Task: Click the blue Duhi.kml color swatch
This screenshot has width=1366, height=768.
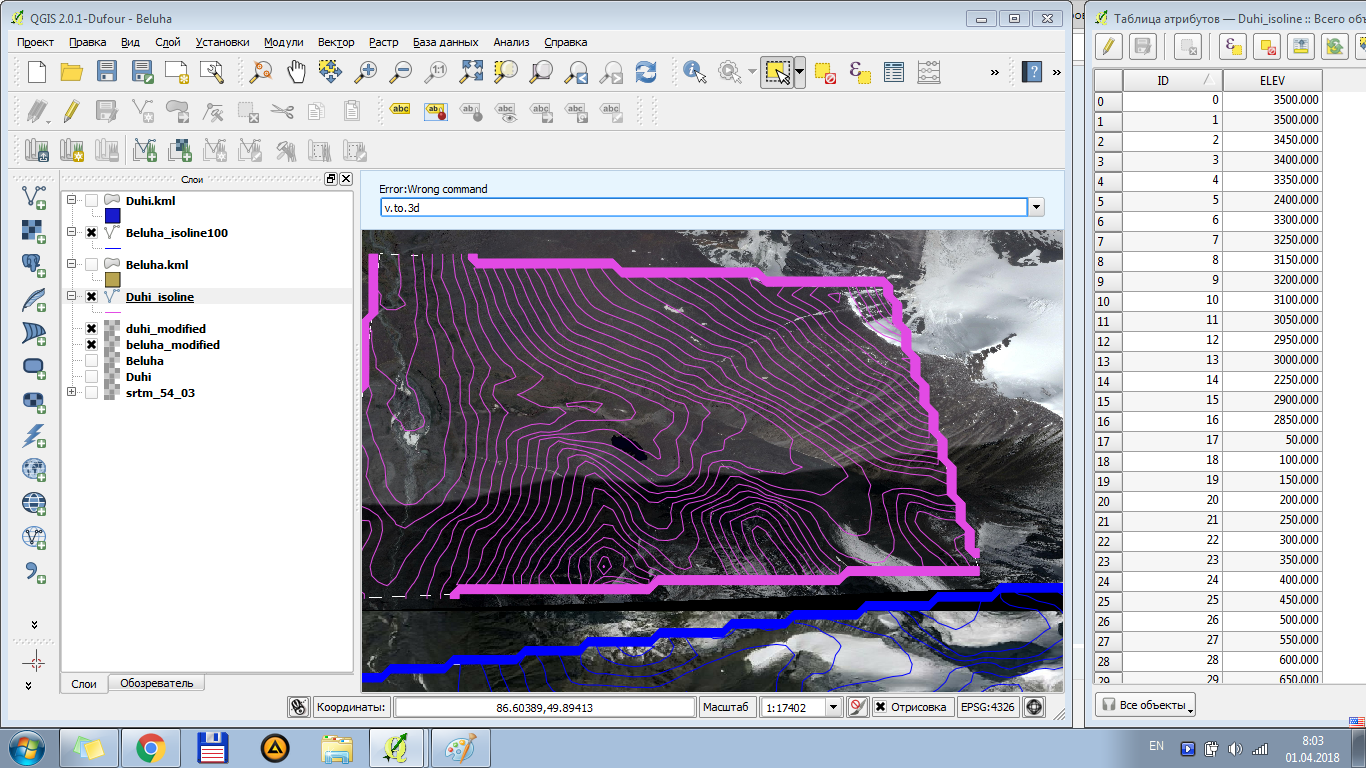Action: 113,216
